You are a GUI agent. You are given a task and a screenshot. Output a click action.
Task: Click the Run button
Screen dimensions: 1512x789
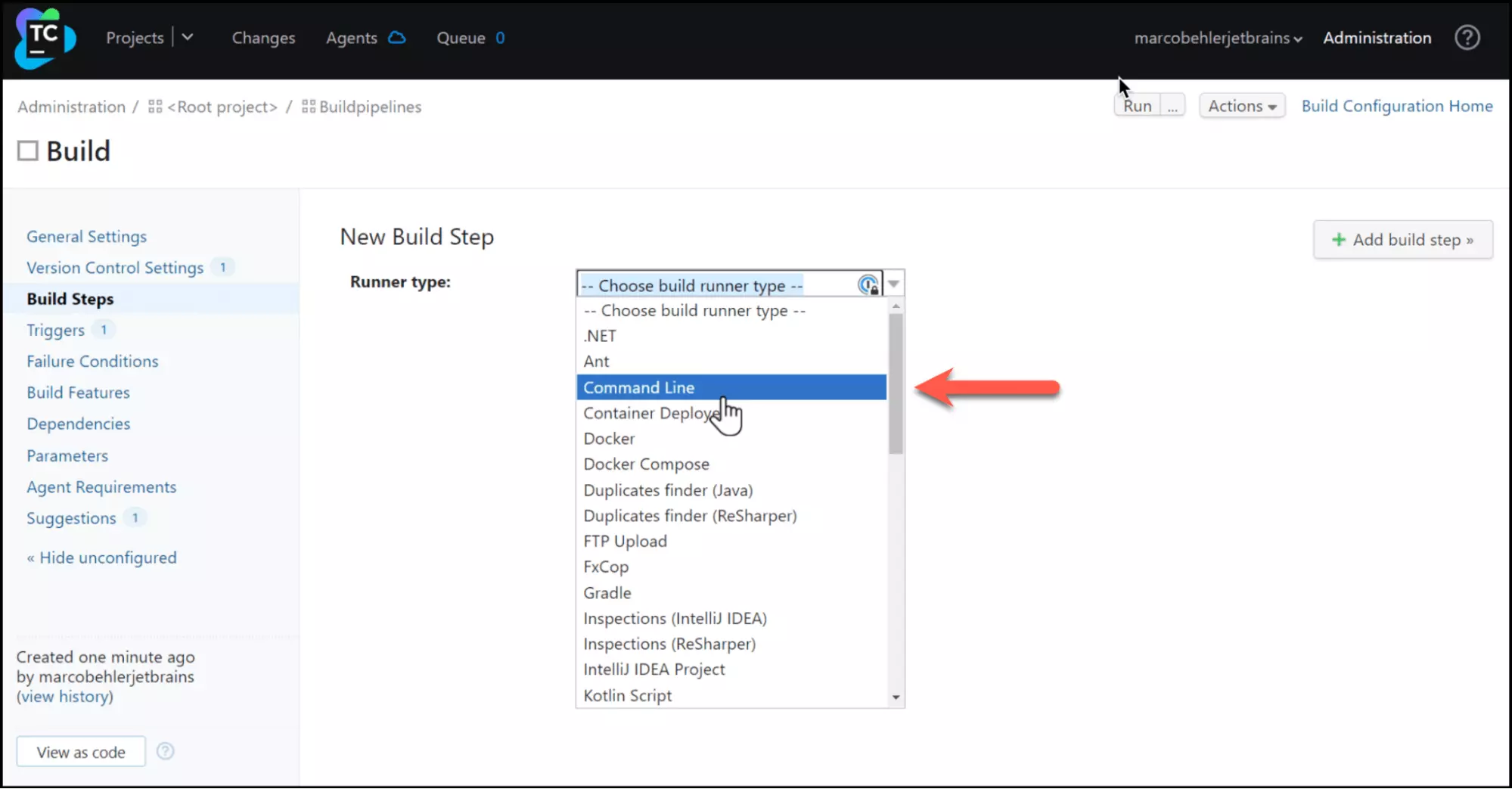point(1136,106)
